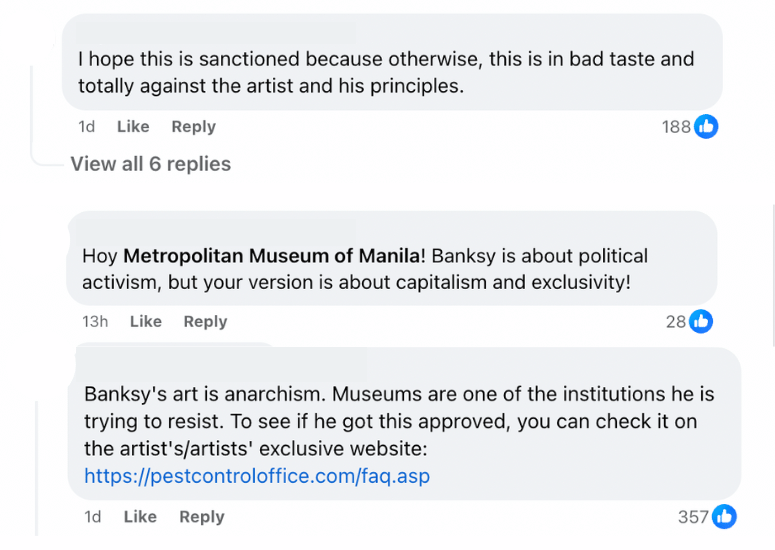Like the comment about Banksy's anarchism

pyautogui.click(x=140, y=516)
